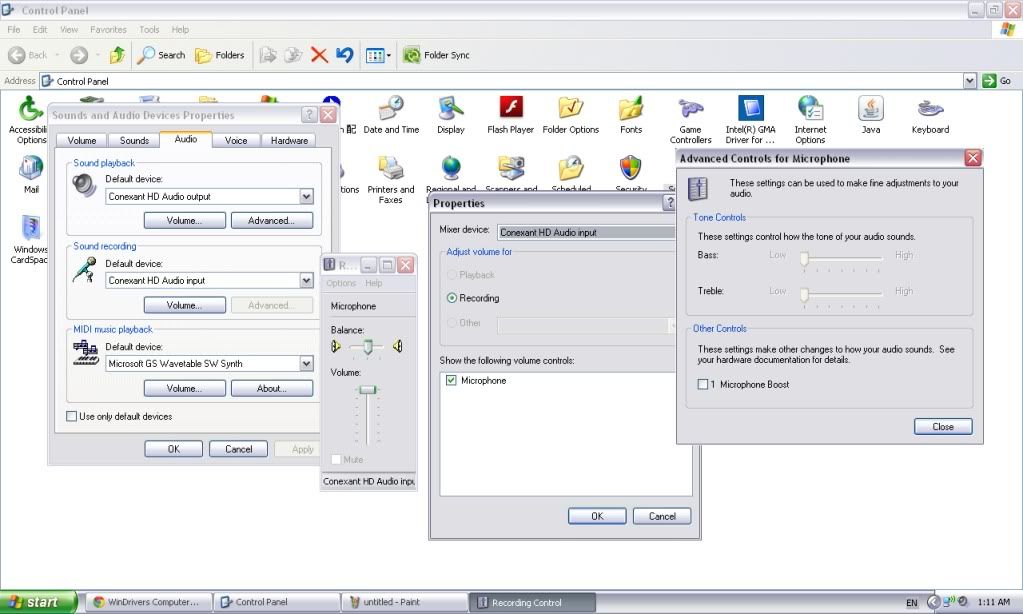The width and height of the screenshot is (1023, 614).
Task: Expand Sound recording default device dropdown
Action: [307, 280]
